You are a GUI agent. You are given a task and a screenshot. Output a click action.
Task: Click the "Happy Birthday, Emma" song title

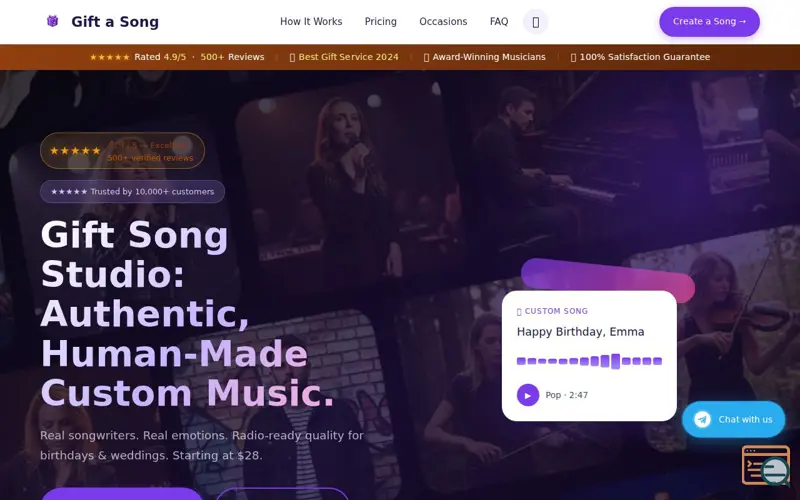pyautogui.click(x=580, y=332)
